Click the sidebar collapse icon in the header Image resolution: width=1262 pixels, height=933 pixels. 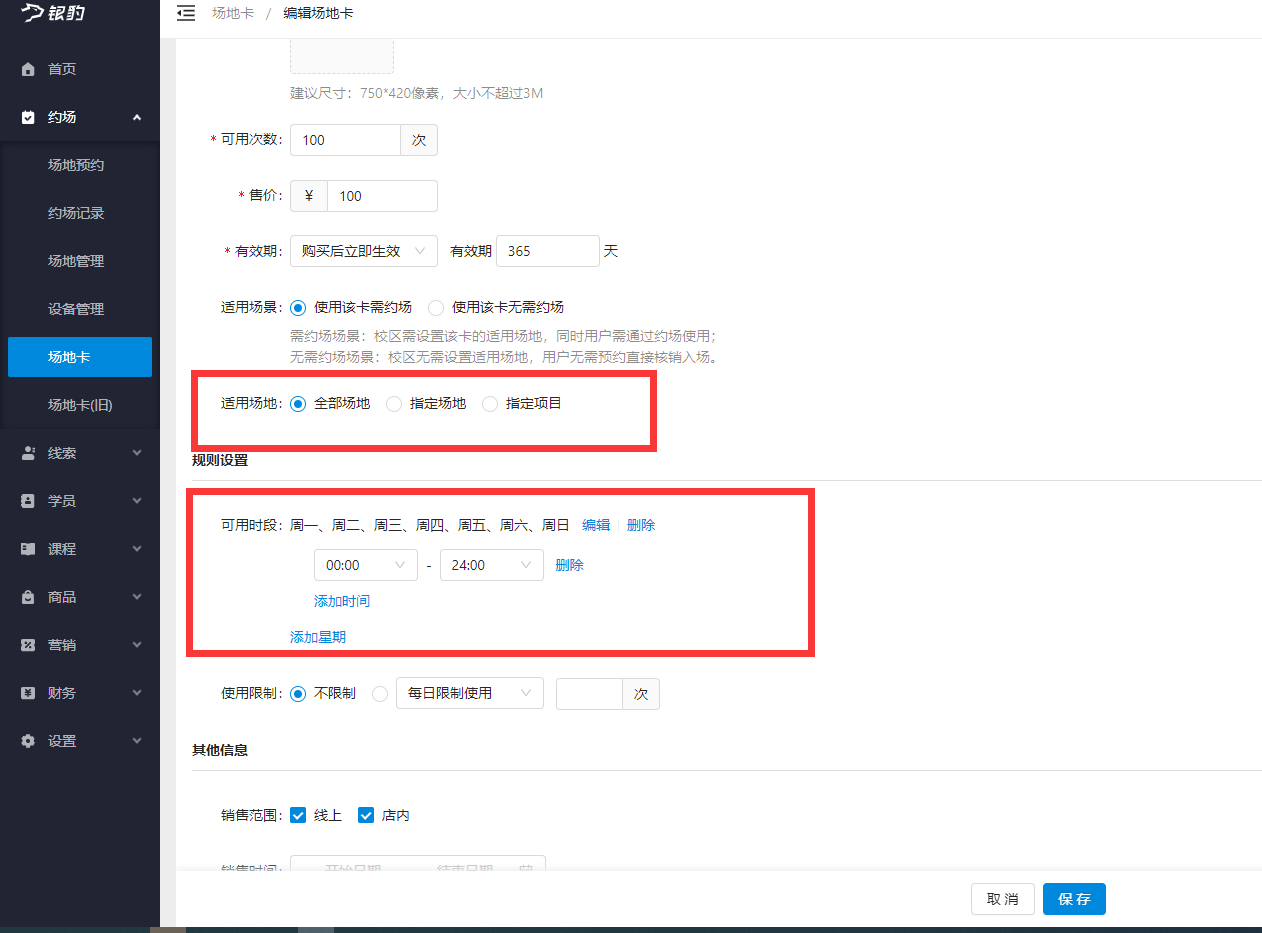coord(186,14)
